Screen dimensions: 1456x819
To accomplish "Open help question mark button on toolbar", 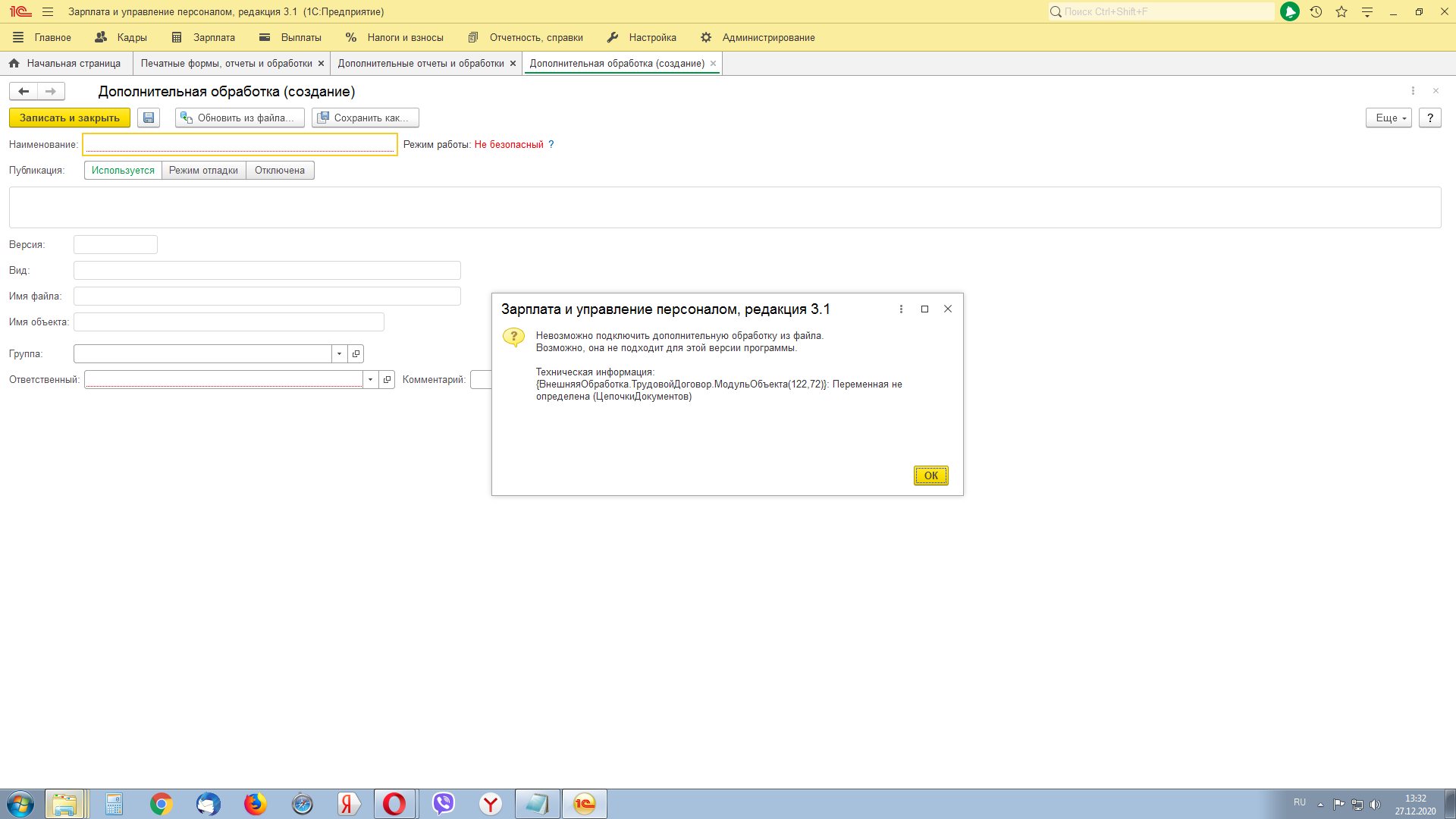I will tap(1429, 118).
